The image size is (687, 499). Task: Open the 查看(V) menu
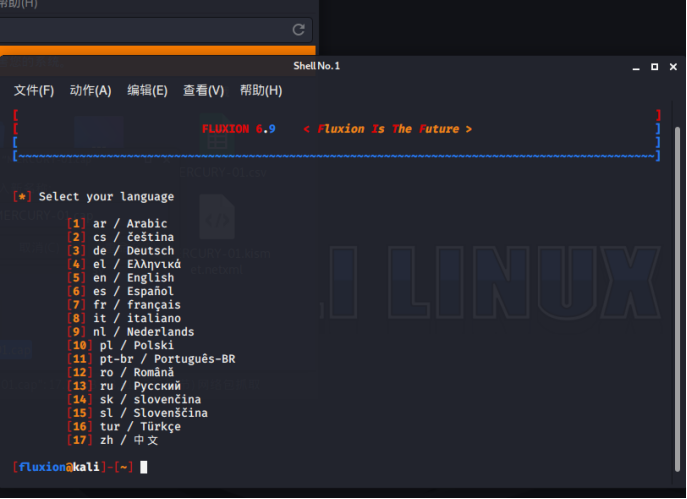203,90
